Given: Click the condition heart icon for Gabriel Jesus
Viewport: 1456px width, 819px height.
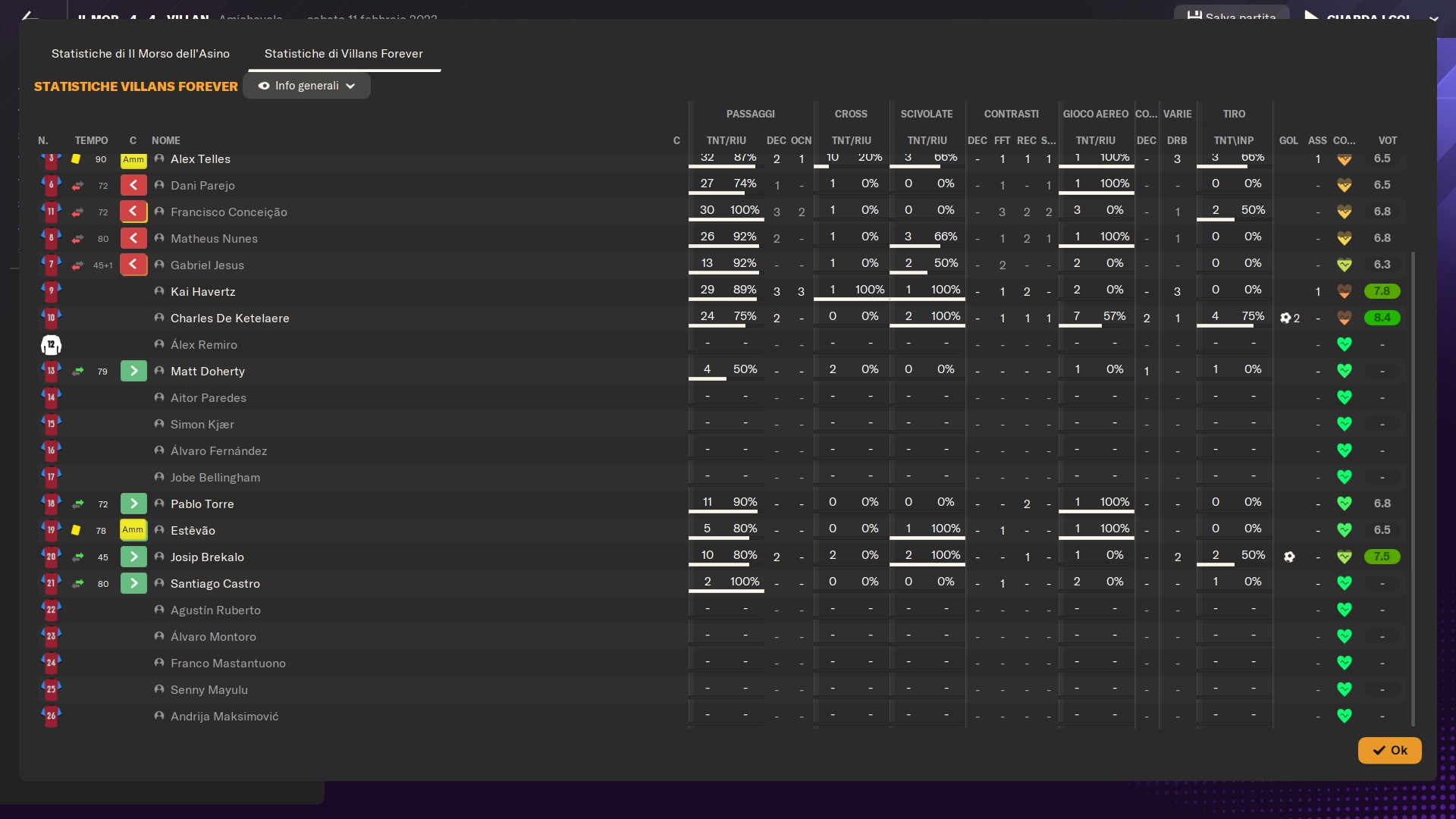Looking at the screenshot, I should 1344,265.
